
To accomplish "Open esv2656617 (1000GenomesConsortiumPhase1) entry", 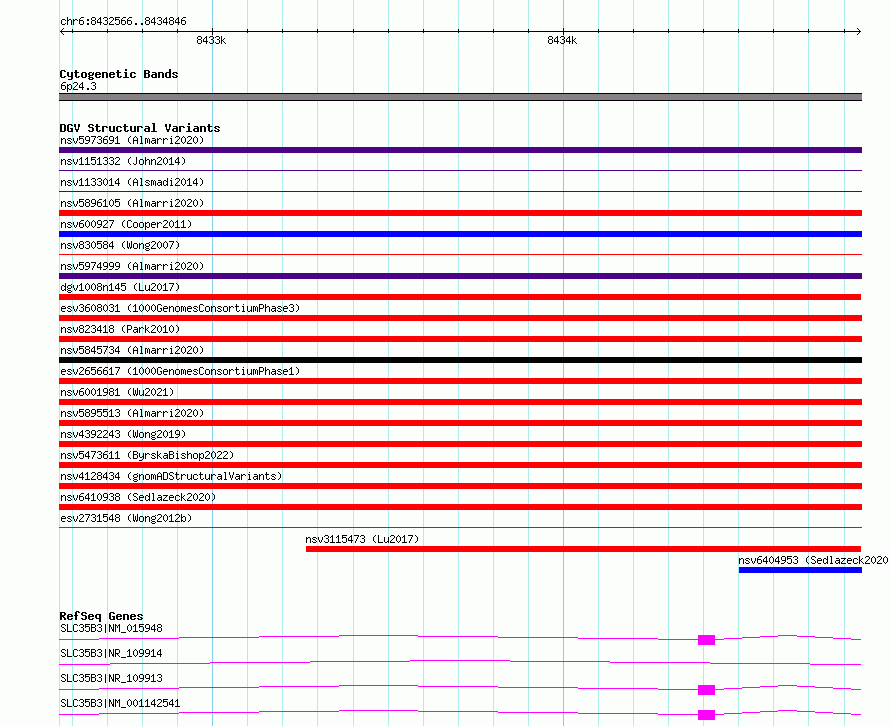I will 180,371.
